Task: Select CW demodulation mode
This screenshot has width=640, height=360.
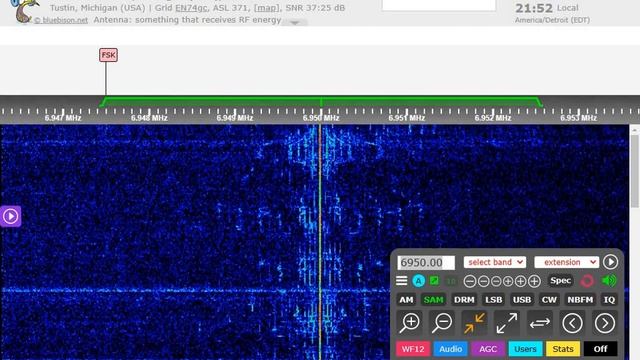Action: [x=549, y=300]
